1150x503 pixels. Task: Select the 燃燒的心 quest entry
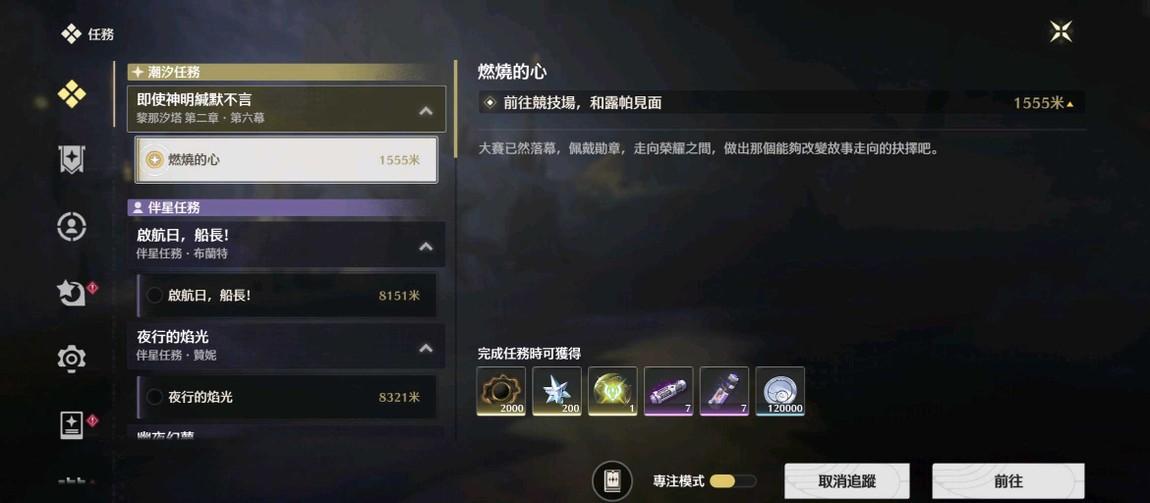click(287, 159)
